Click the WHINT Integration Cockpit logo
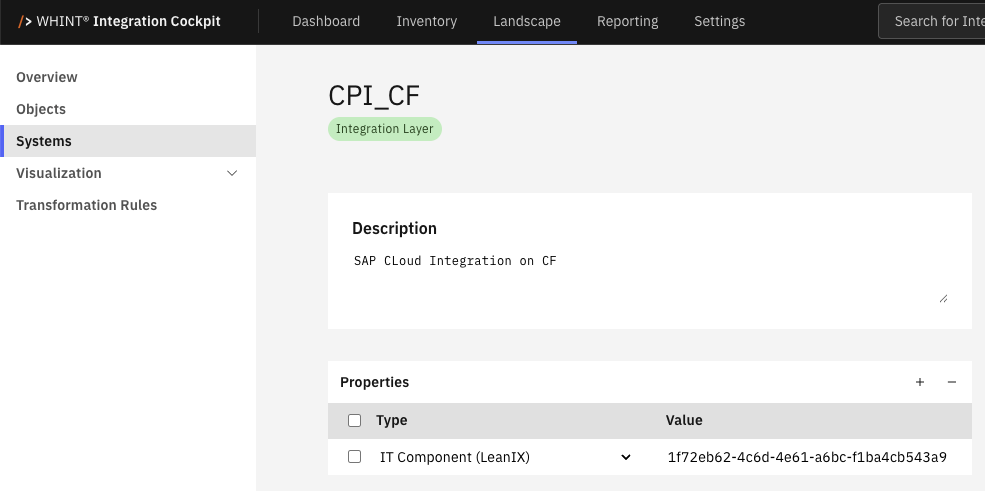Image resolution: width=985 pixels, height=491 pixels. click(120, 21)
